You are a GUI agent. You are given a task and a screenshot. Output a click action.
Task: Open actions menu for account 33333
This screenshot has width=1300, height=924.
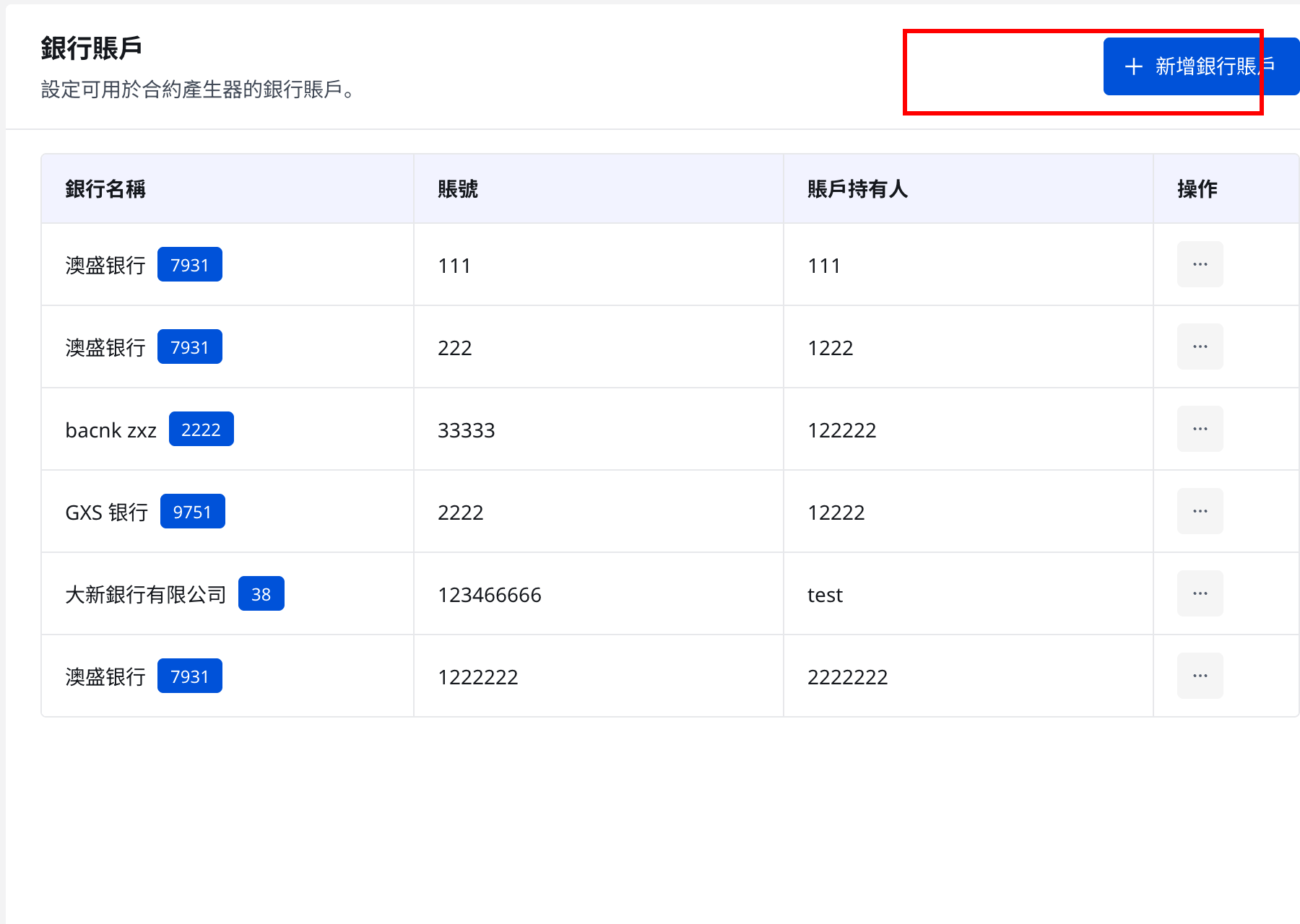point(1200,429)
